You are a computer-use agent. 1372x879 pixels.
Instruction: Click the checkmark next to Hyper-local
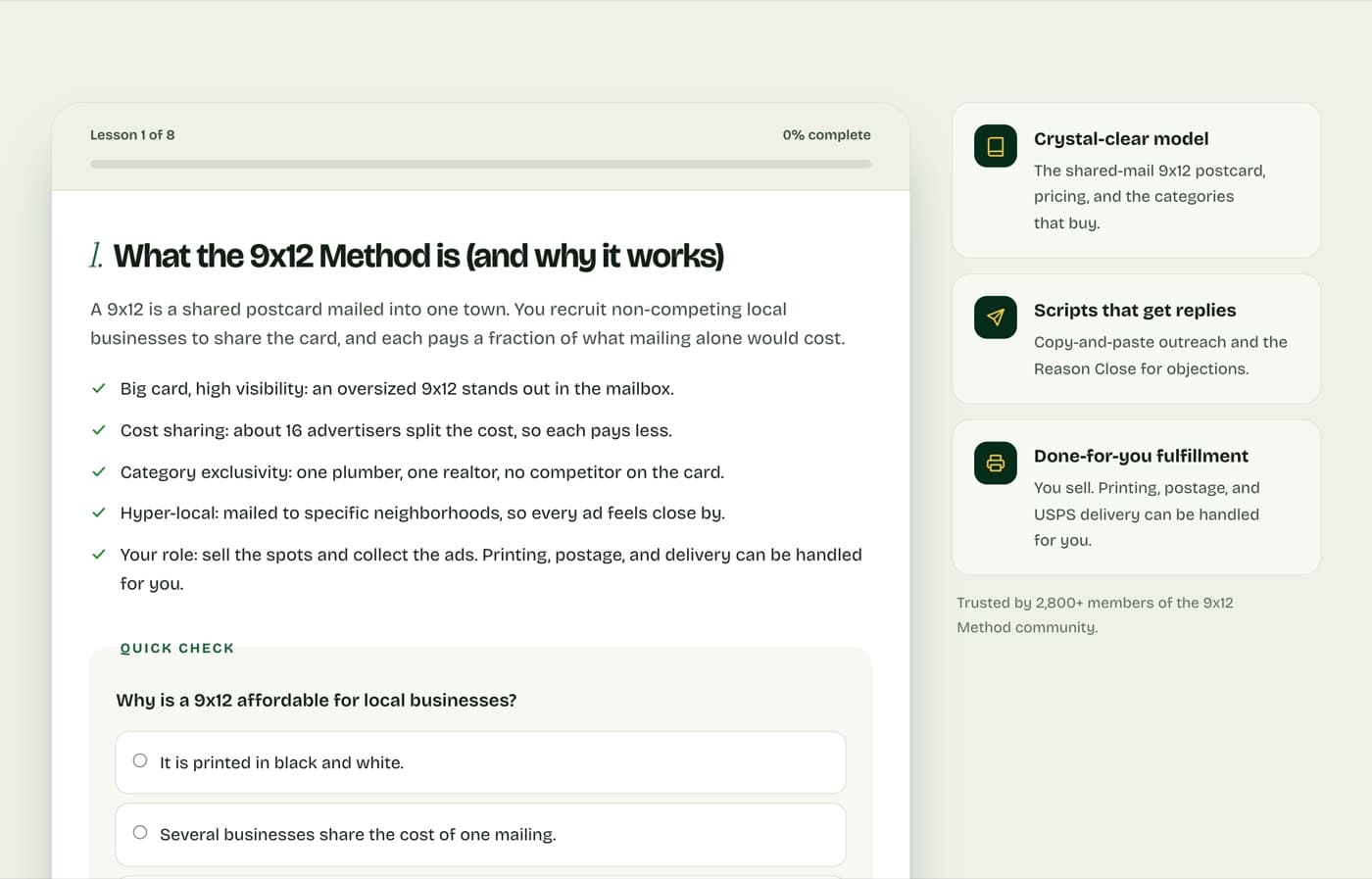point(99,513)
